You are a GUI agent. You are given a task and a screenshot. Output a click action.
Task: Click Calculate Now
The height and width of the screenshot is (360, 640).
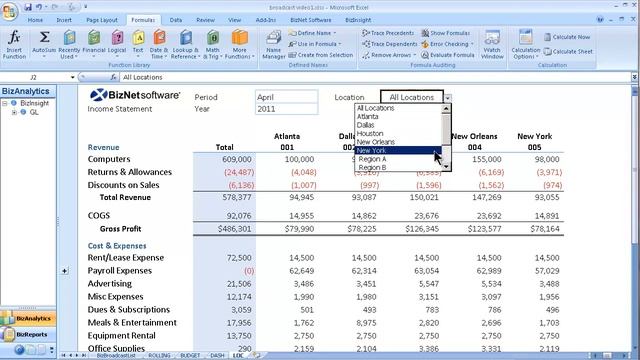[567, 37]
